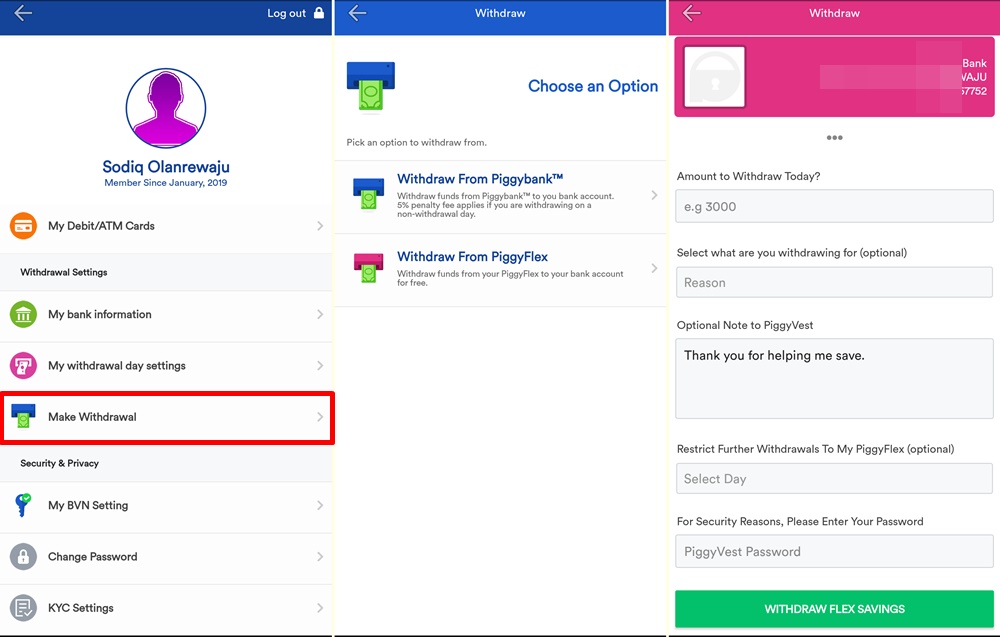1000x637 pixels.
Task: Open My Debit/ATM Cards
Action: (166, 226)
